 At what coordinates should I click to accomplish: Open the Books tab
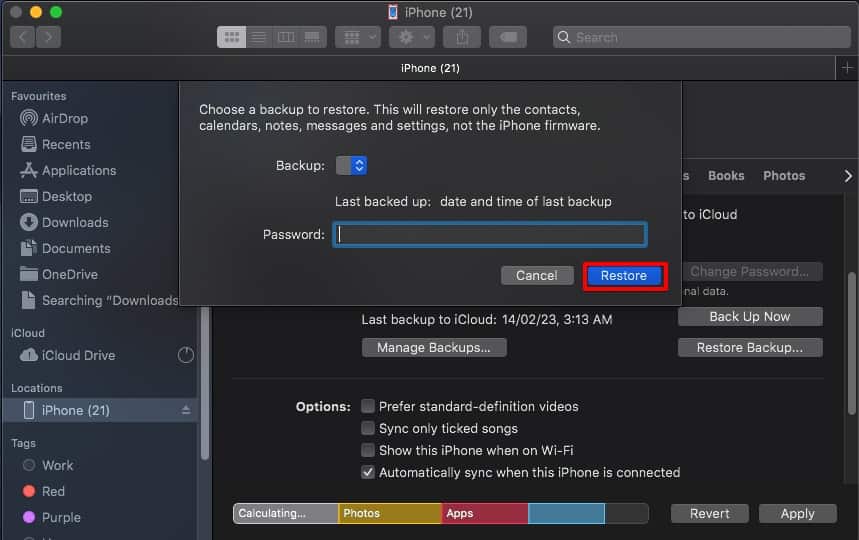pyautogui.click(x=726, y=175)
